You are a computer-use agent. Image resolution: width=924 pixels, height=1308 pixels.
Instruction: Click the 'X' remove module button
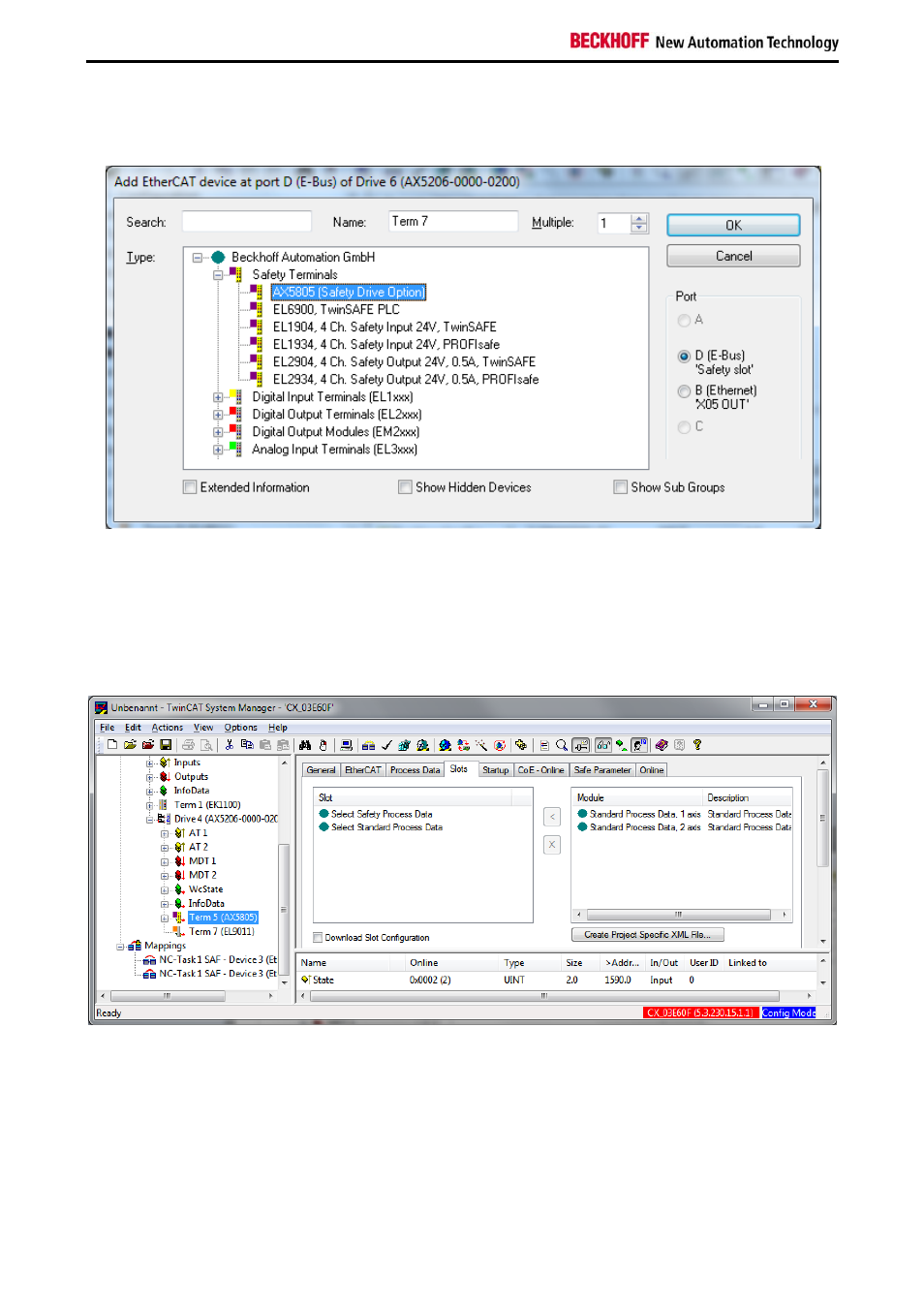coord(552,845)
